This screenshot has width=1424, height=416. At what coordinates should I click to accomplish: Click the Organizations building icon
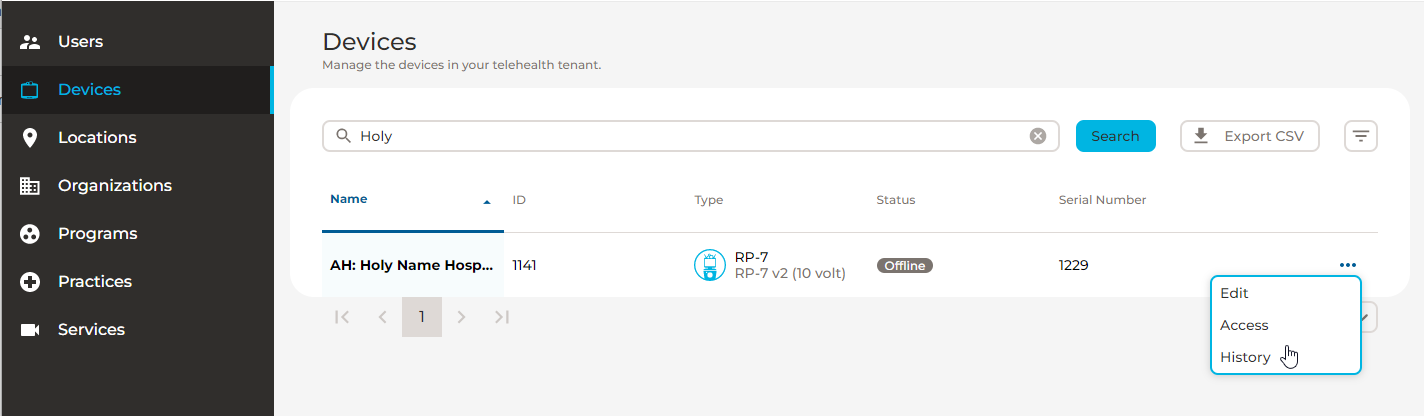pos(30,186)
